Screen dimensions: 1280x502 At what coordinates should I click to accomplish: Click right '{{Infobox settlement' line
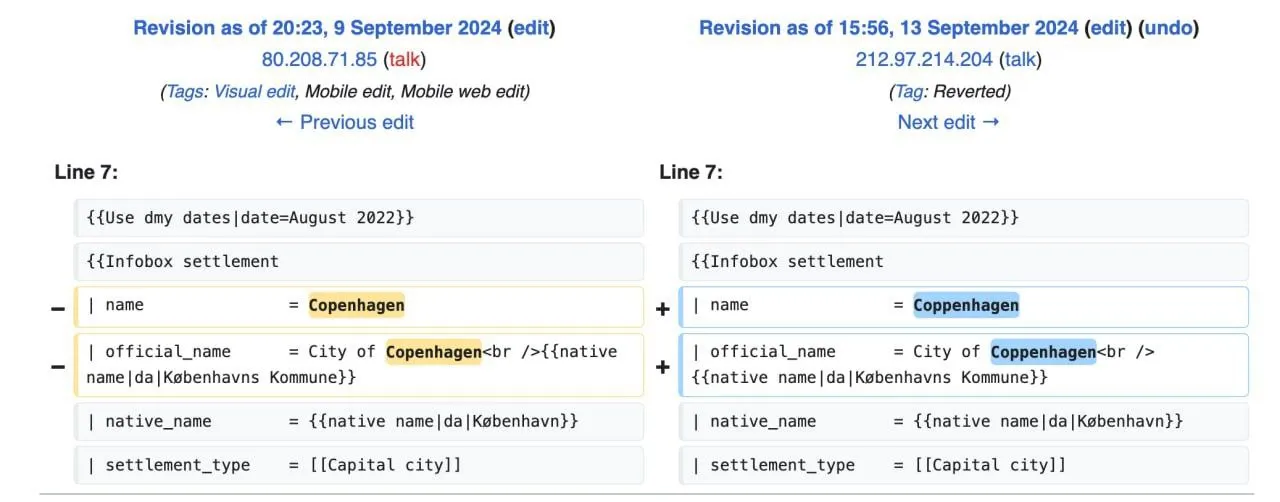click(964, 261)
